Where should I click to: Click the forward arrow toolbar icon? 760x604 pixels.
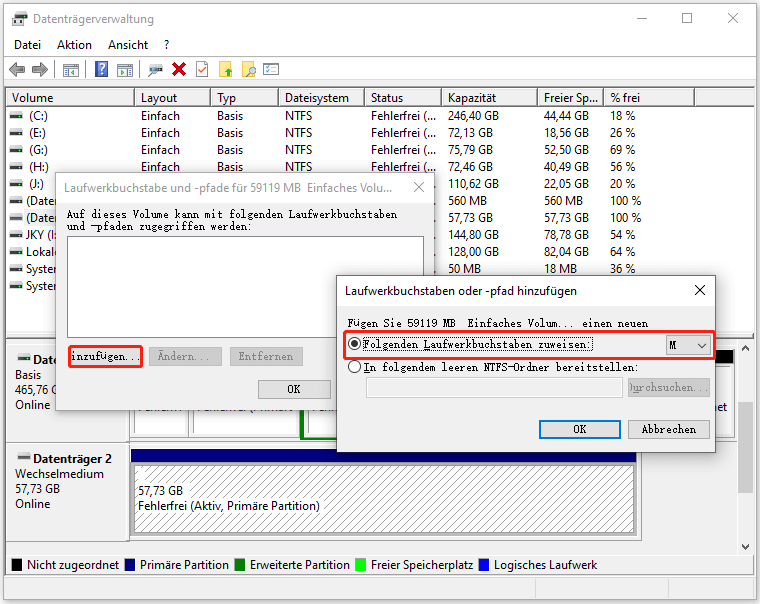click(40, 69)
